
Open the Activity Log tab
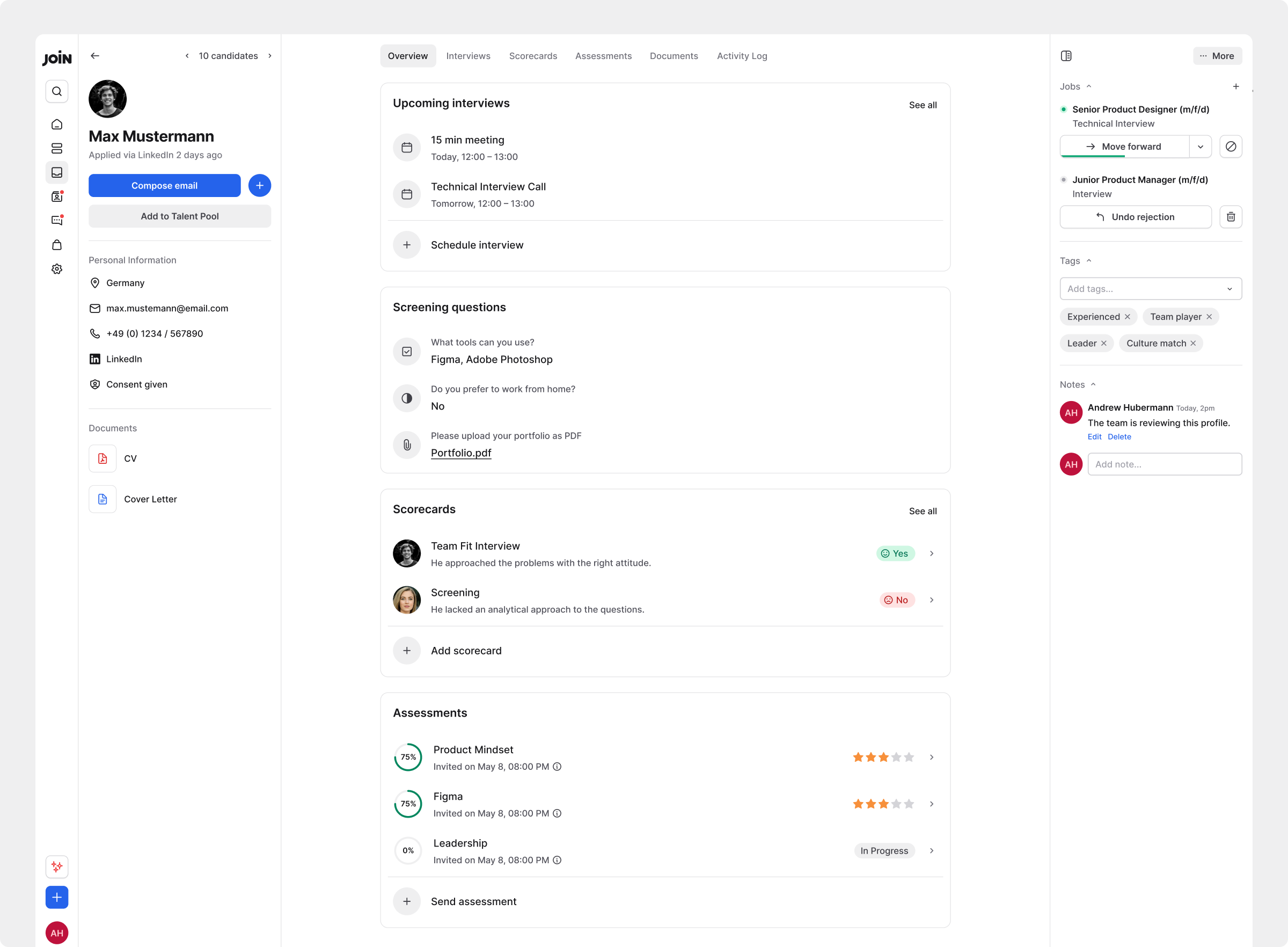point(741,56)
